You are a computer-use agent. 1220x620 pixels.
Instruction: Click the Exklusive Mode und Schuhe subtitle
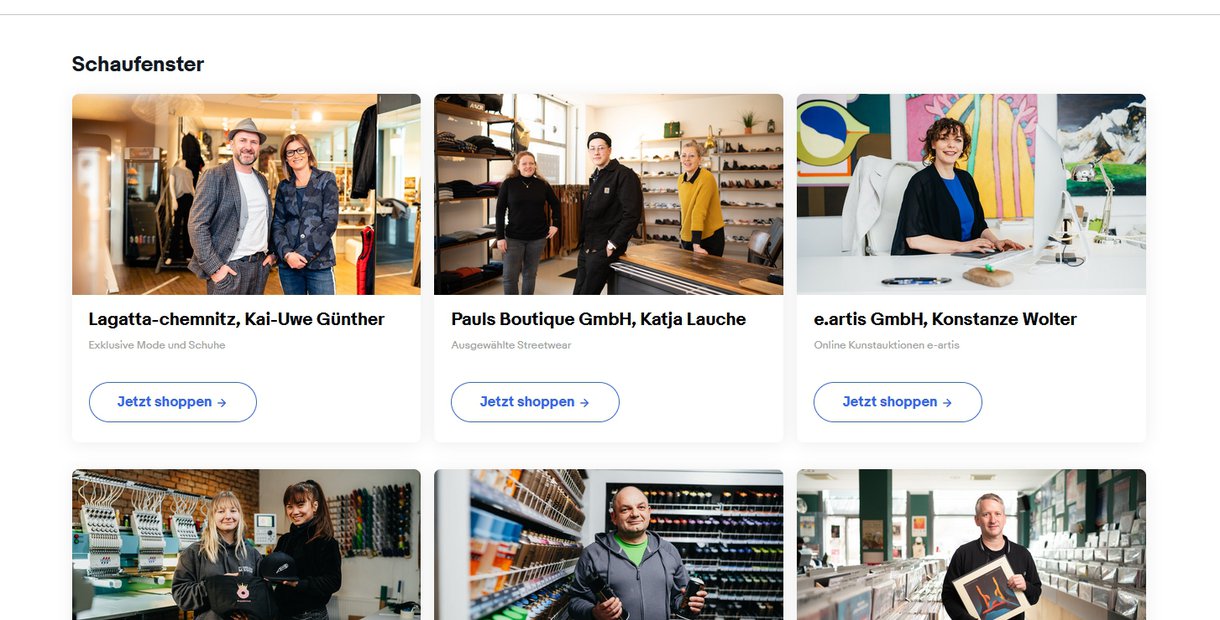click(x=157, y=345)
